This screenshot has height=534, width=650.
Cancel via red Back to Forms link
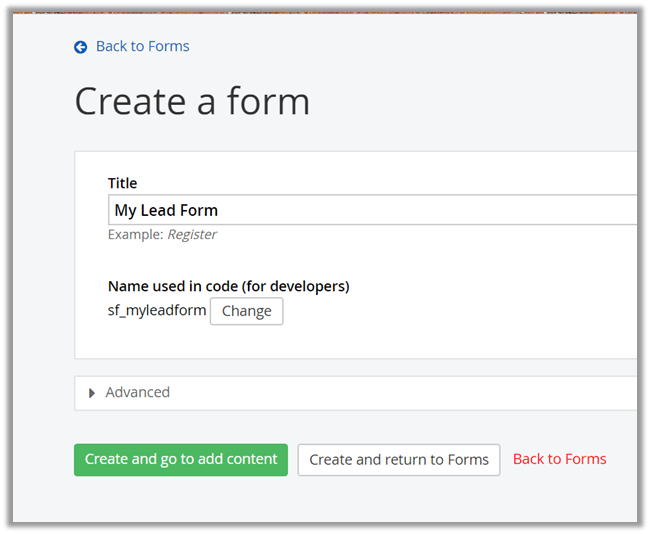click(559, 459)
